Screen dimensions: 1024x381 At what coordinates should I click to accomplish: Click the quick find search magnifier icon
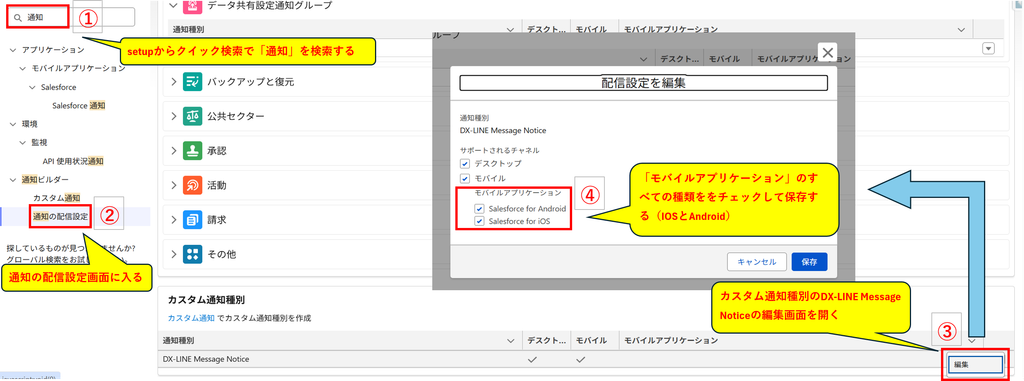pos(18,18)
